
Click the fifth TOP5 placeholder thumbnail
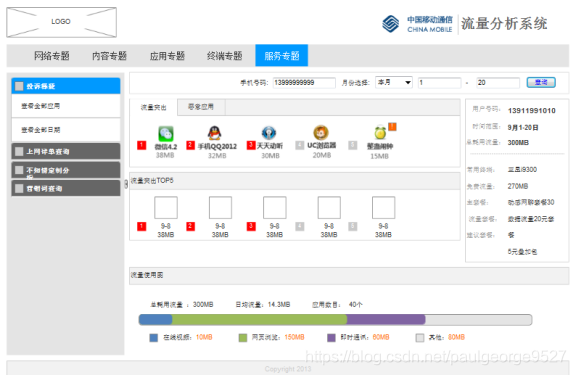(x=383, y=208)
